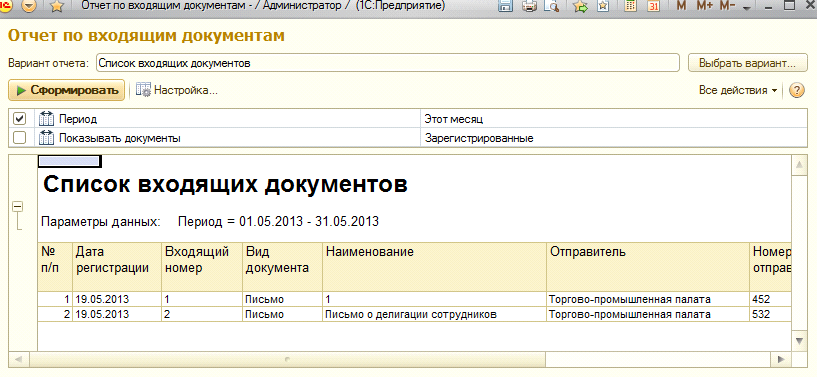817x377 pixels.
Task: Select the Зарегистрированные value cell
Action: 613,139
